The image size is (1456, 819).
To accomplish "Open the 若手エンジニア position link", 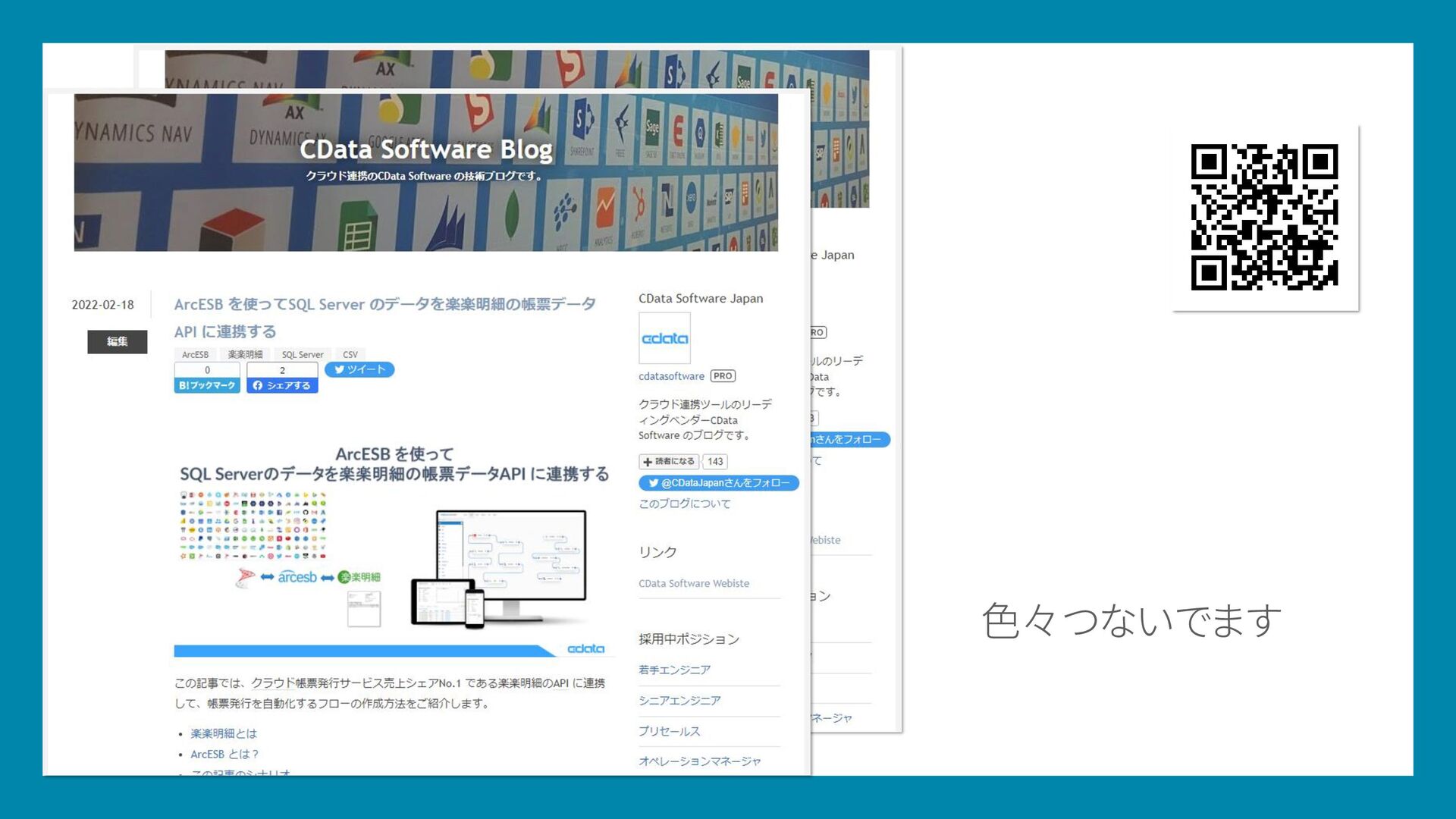I will pos(674,670).
